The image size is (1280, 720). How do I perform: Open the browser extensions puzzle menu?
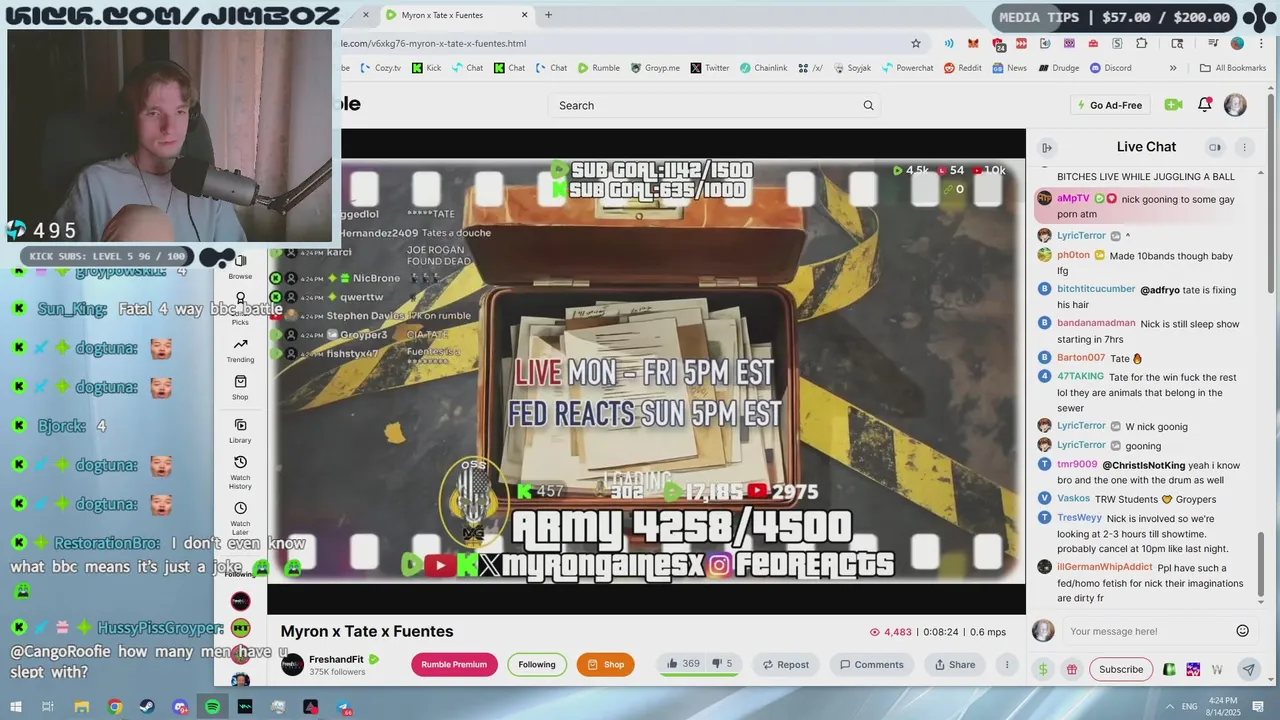(x=1141, y=43)
